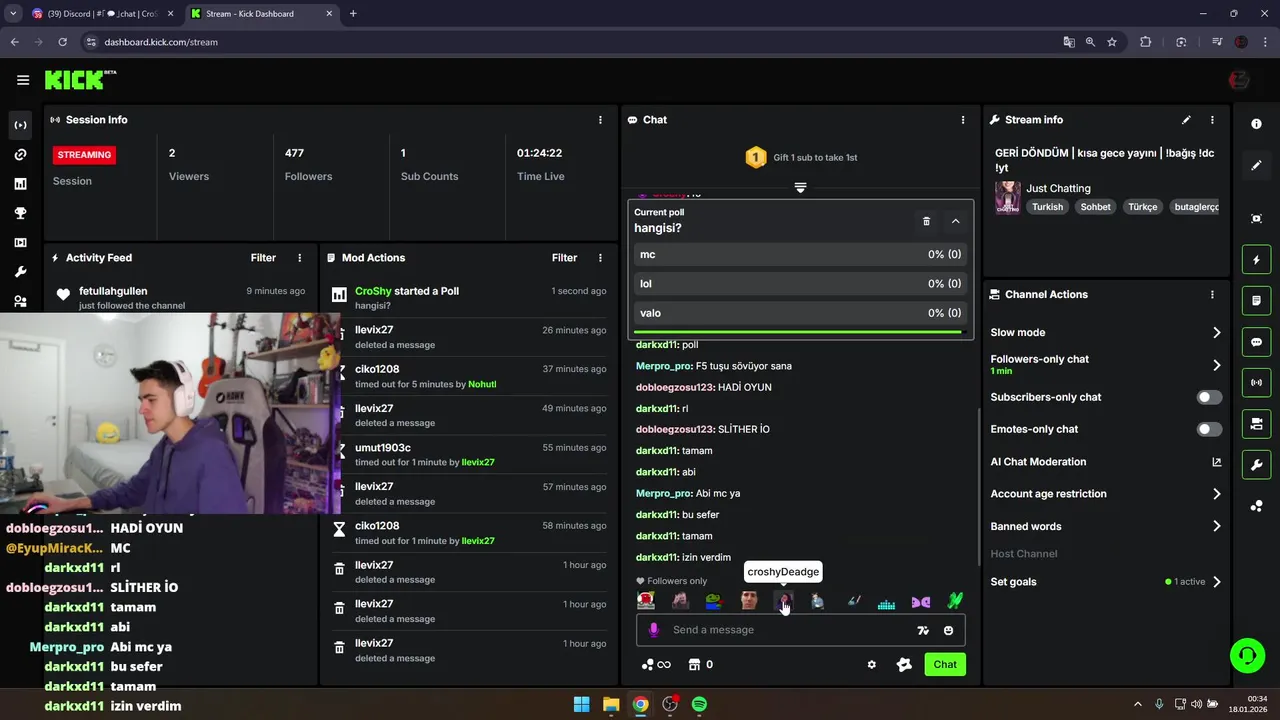This screenshot has width=1280, height=720.
Task: Open Channel Actions three-dot menu
Action: 1212,295
